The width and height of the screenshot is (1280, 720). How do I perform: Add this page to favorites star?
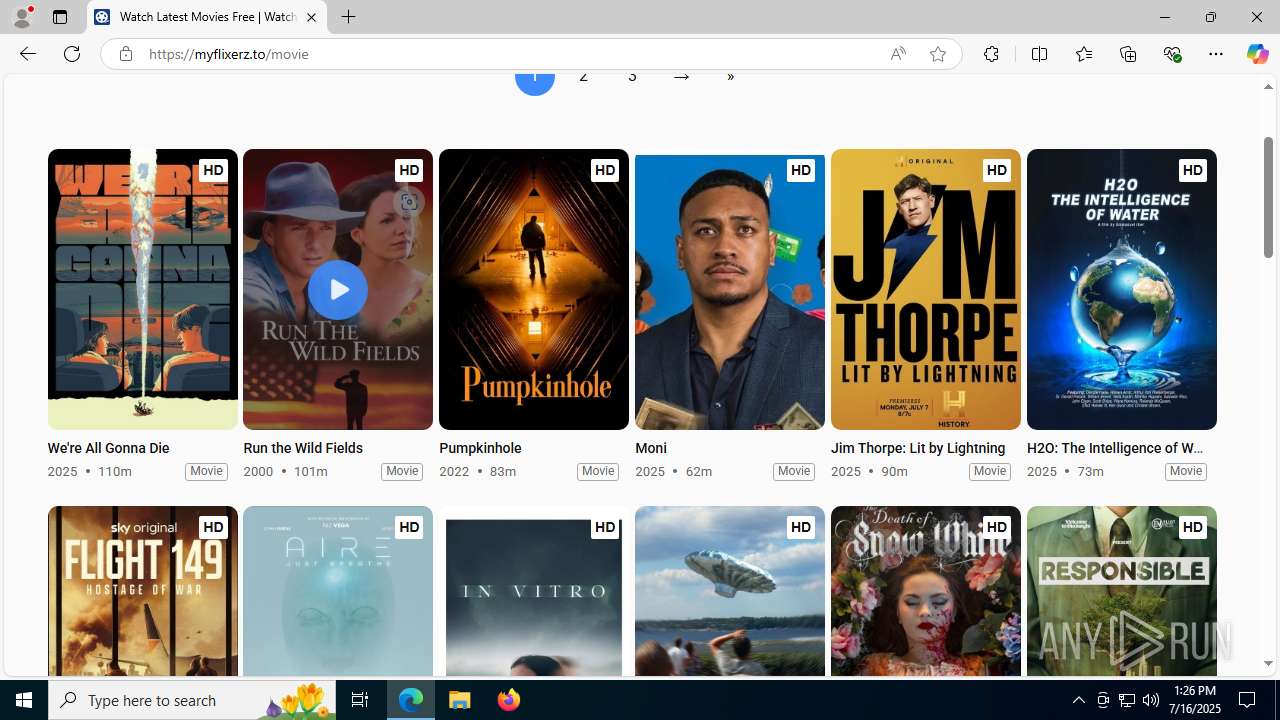pyautogui.click(x=937, y=54)
